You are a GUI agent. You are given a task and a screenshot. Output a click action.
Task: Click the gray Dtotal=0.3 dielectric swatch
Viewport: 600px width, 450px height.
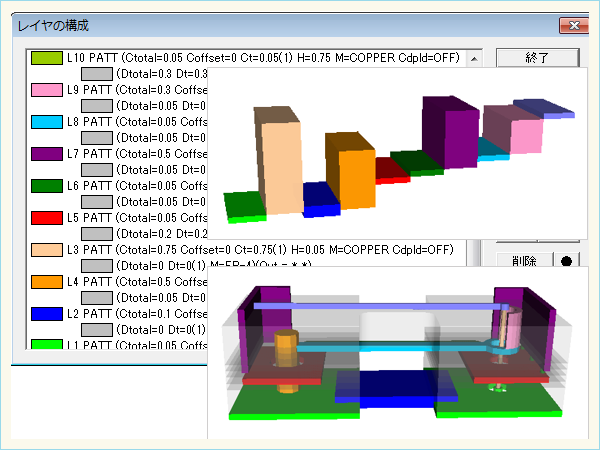(96, 74)
